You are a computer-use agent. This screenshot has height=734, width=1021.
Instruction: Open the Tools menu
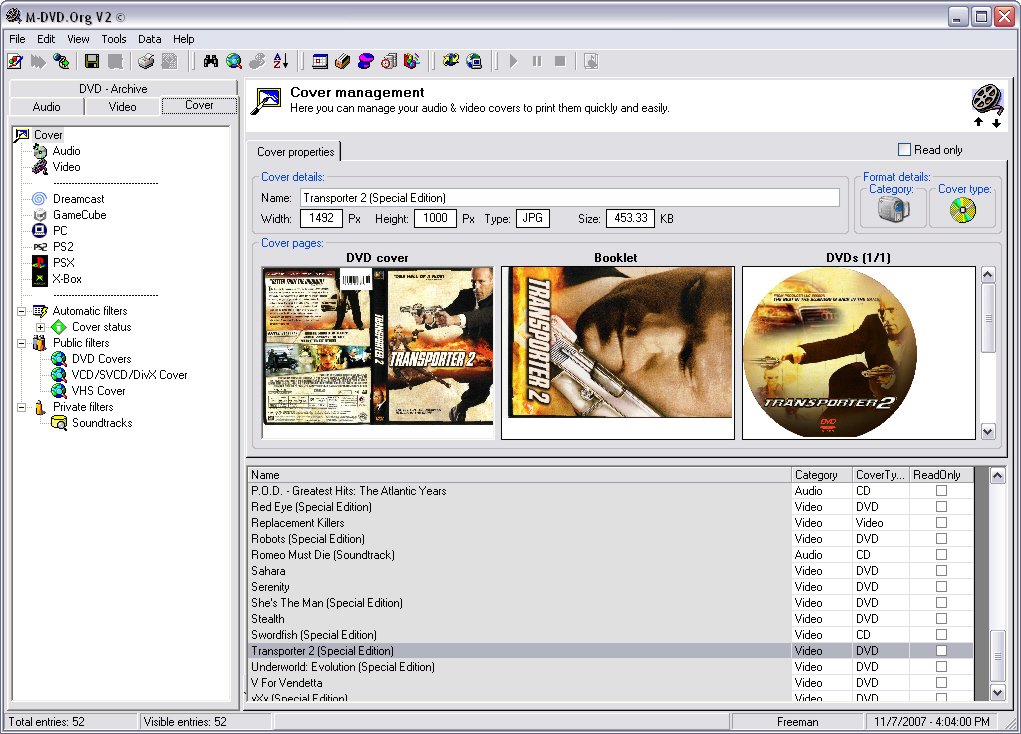[x=113, y=39]
